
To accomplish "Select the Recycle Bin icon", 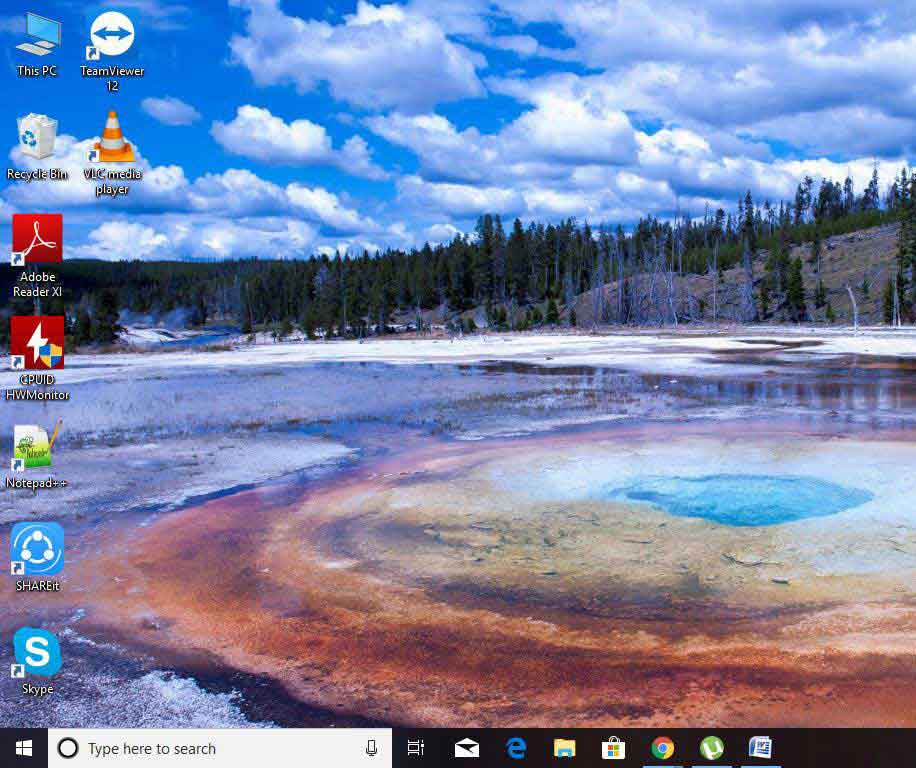I will pos(37,147).
